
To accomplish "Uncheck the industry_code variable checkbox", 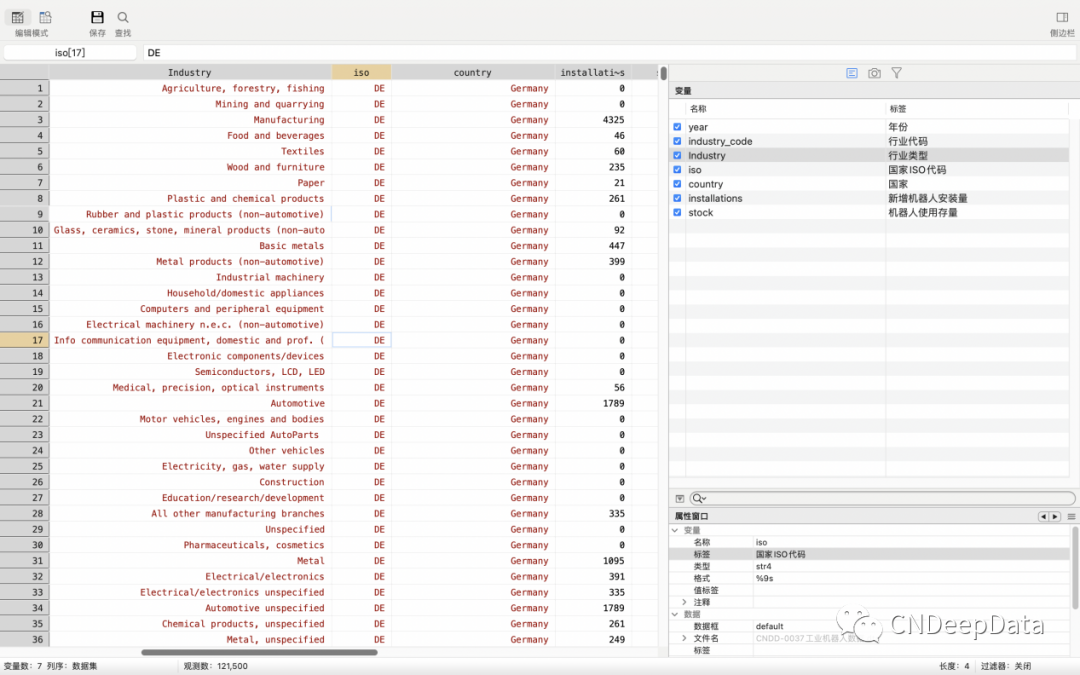I will point(677,141).
